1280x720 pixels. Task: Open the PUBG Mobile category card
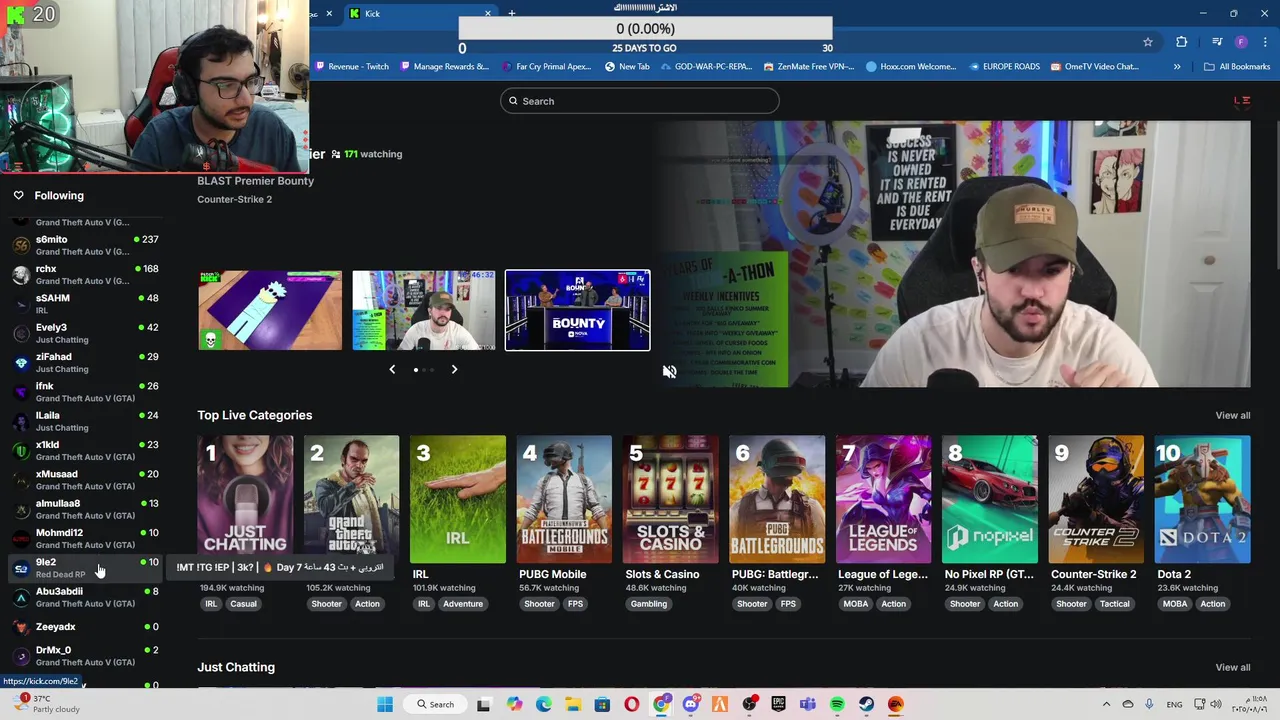564,499
